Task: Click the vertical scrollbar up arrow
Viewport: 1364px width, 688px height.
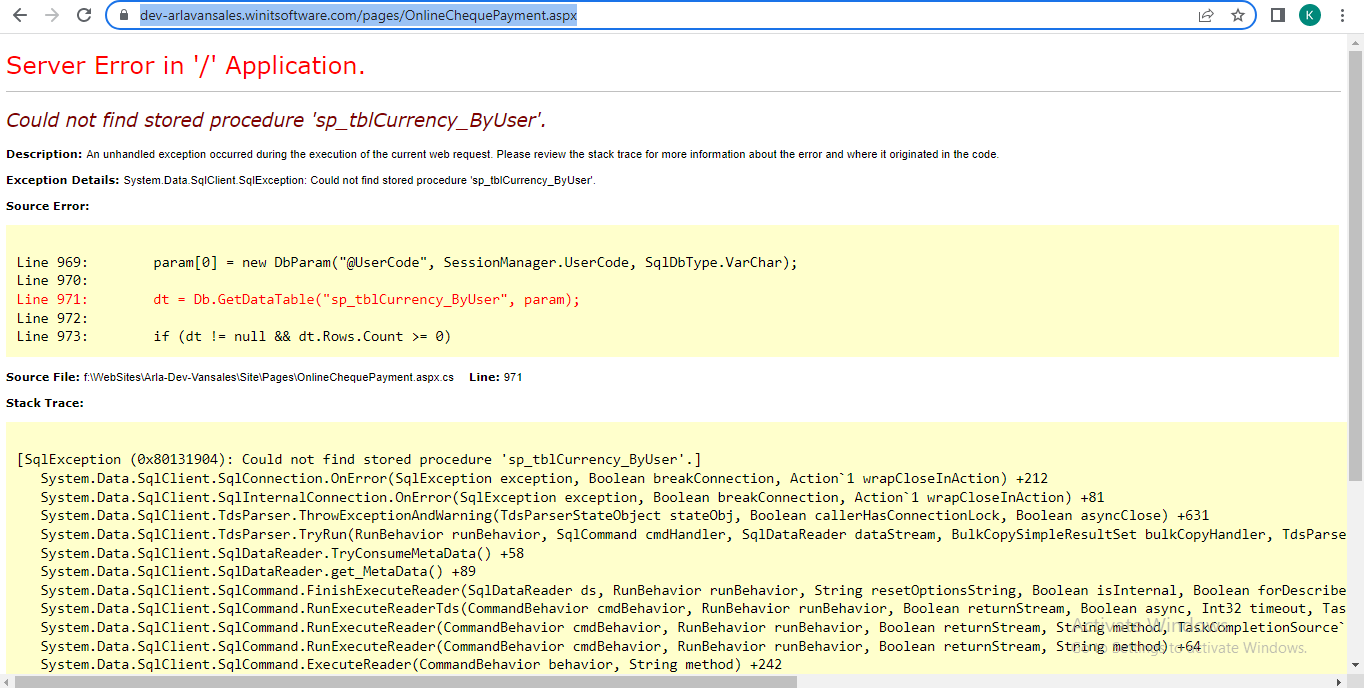Action: tap(1355, 42)
